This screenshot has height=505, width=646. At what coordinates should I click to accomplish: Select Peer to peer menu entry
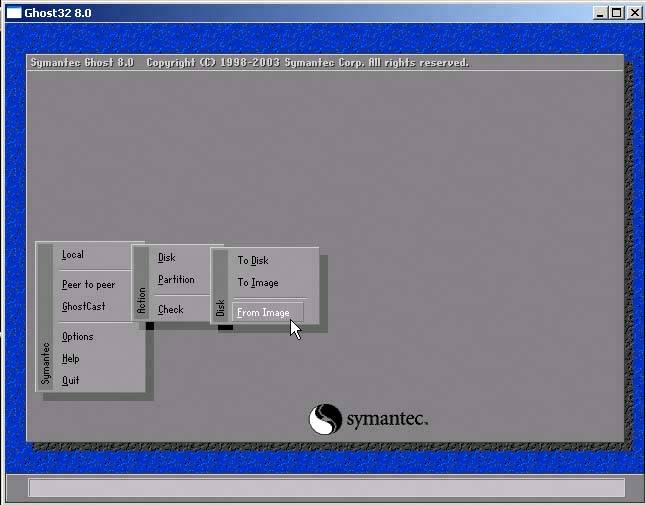[x=88, y=285]
